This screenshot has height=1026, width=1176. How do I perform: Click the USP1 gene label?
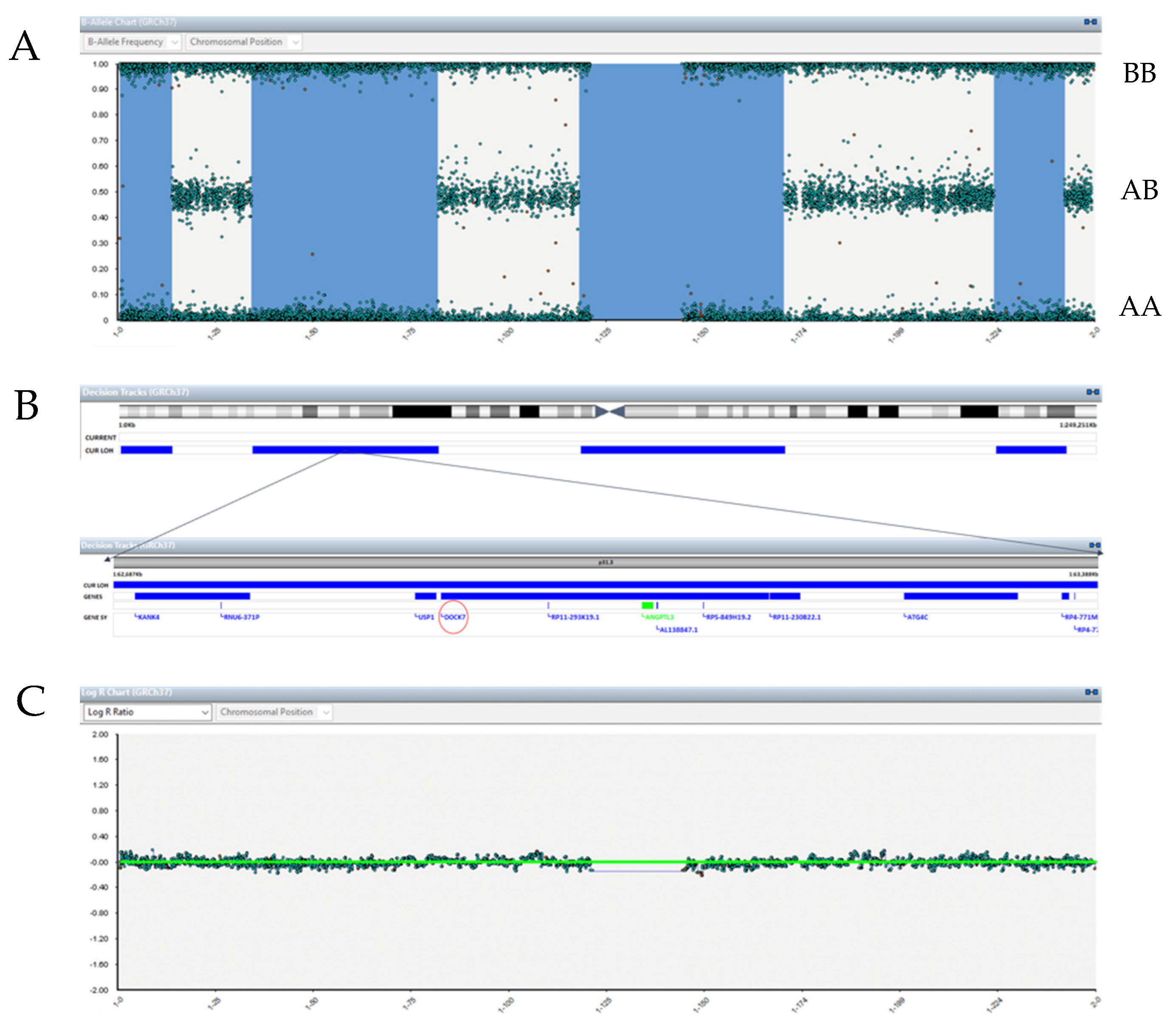[425, 617]
